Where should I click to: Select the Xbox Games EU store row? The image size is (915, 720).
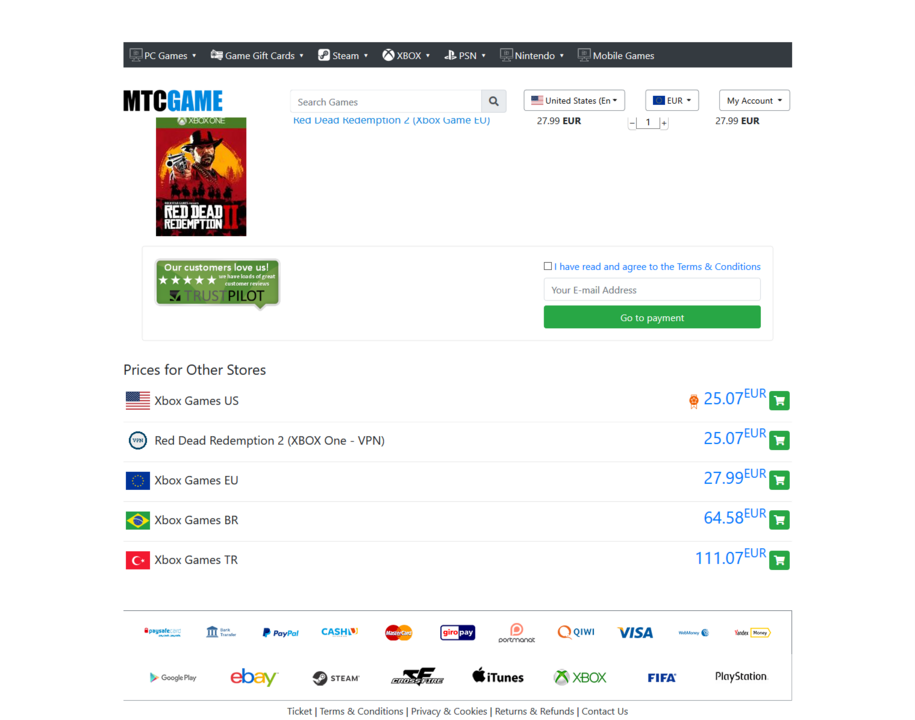coord(457,481)
